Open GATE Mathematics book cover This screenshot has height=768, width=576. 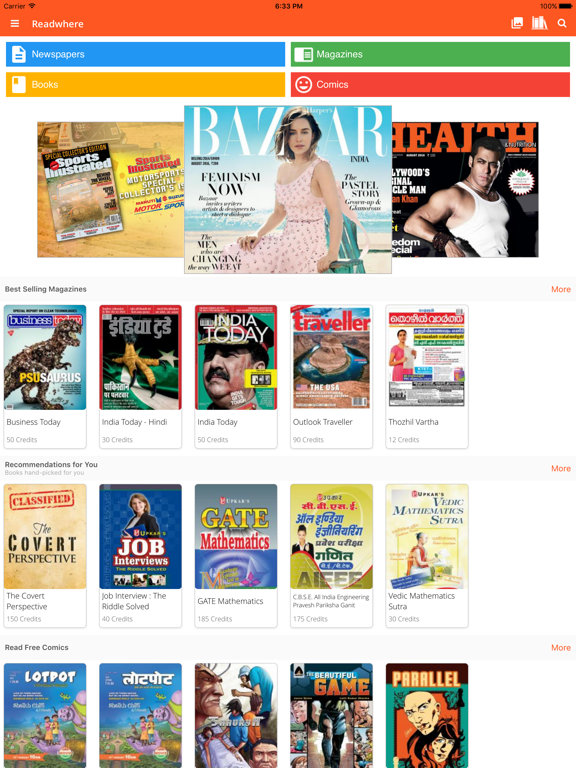[236, 536]
